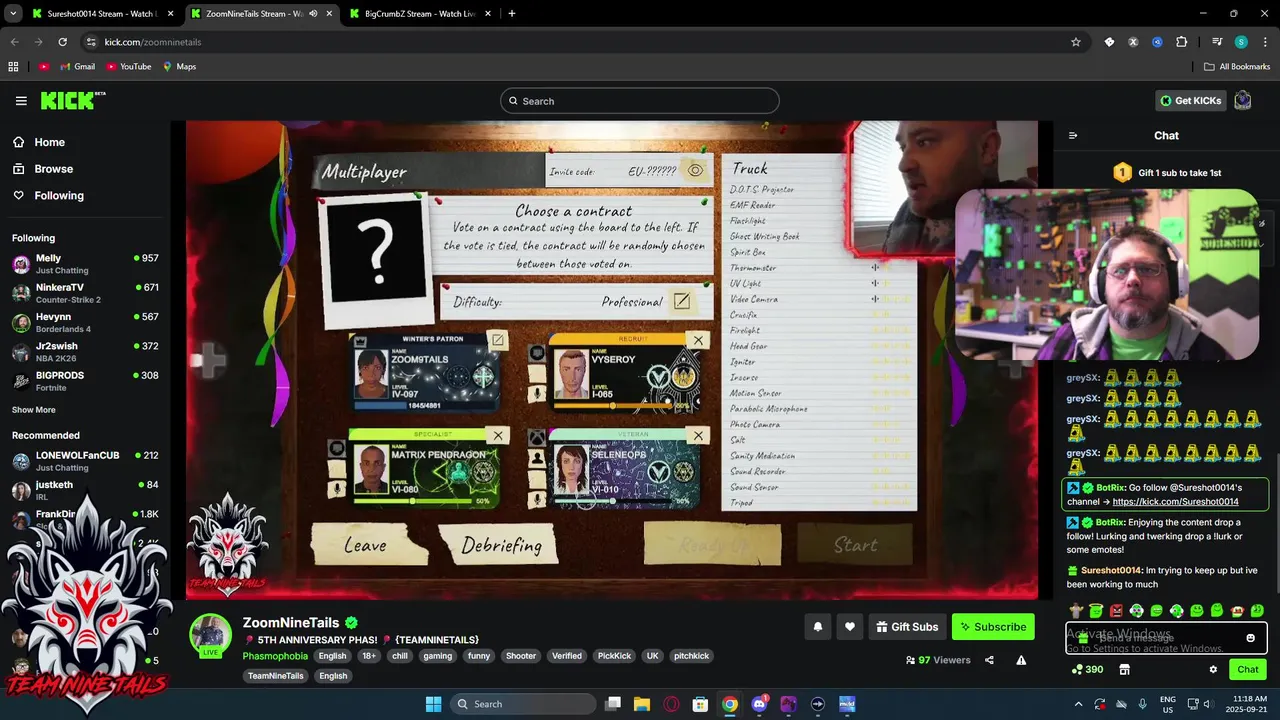Click edit icon on ZOOM9TAILS card
This screenshot has height=720, width=1280.
497,340
